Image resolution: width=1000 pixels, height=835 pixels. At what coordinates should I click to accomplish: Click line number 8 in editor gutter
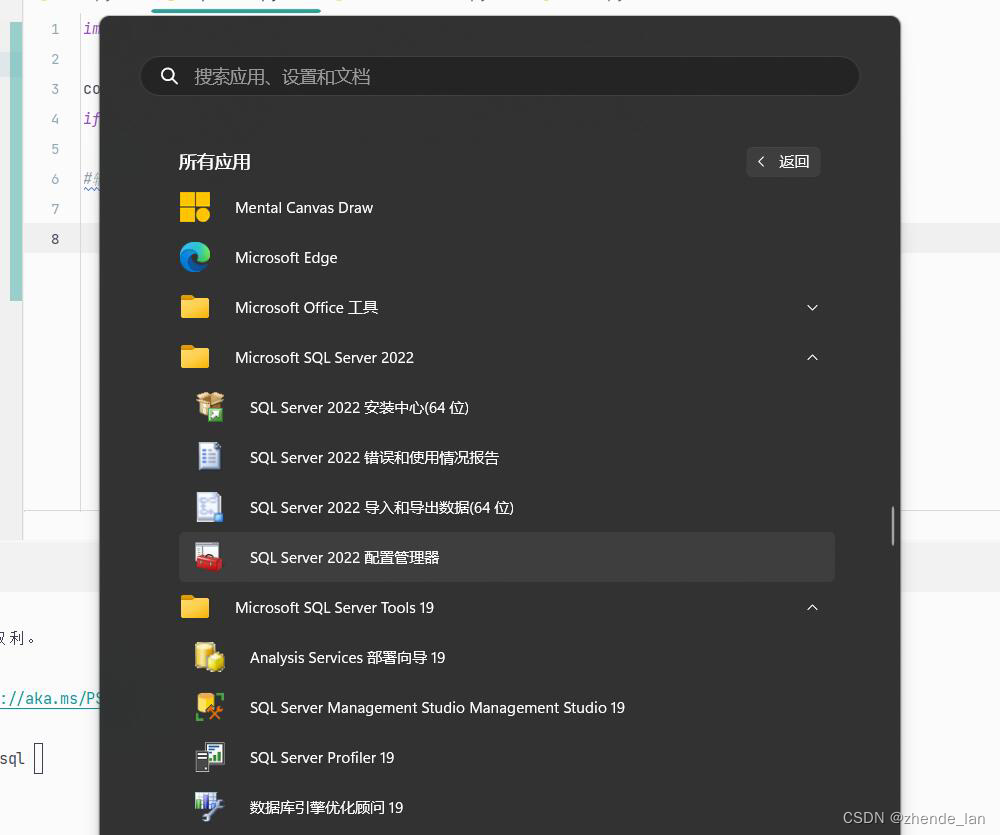[55, 239]
